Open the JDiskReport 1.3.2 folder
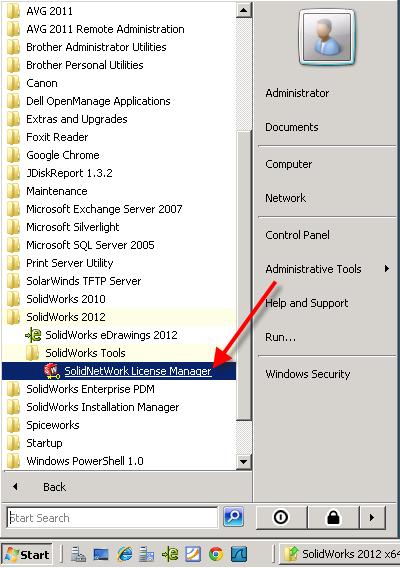The width and height of the screenshot is (400, 568). click(119, 173)
